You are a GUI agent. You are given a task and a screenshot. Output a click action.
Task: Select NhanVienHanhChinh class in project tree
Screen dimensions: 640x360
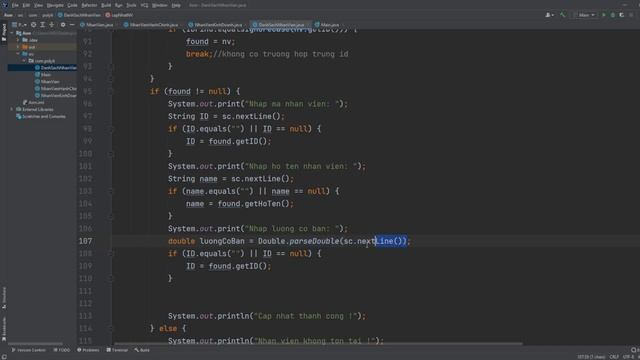click(56, 89)
